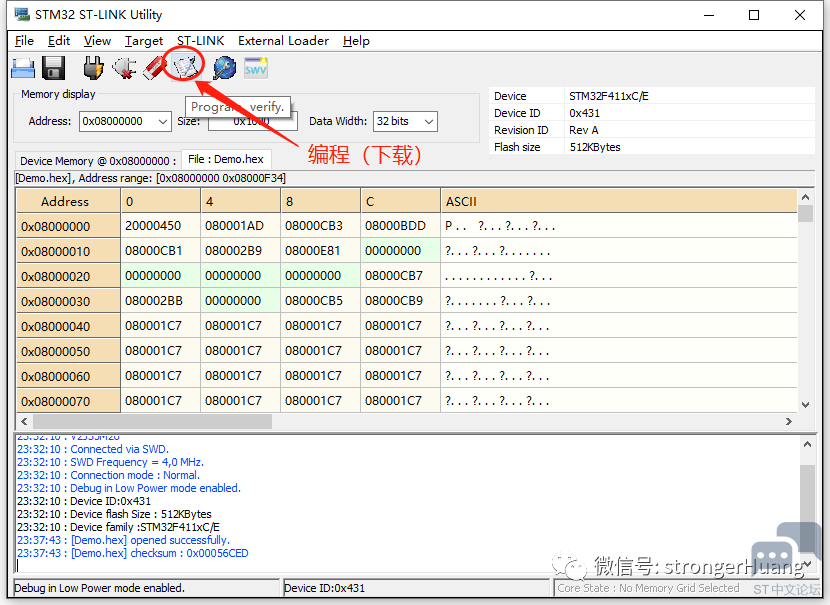Select cell 08000CB5 in memory grid
The height and width of the screenshot is (605, 830).
(x=320, y=301)
